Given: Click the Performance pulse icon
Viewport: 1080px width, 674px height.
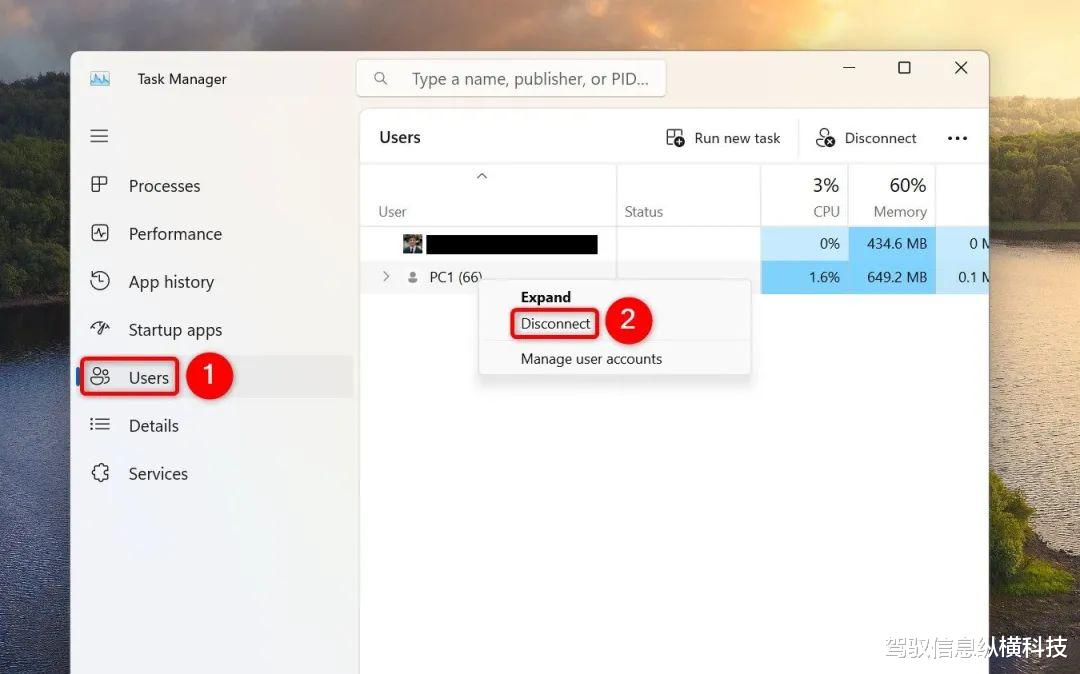Looking at the screenshot, I should (100, 233).
